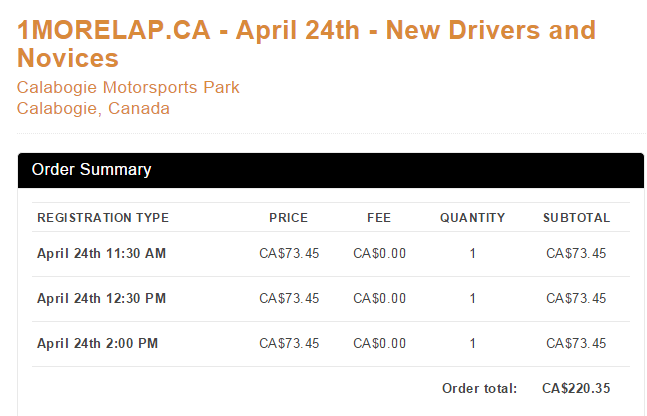Select the REGISTRATION TYPE column header

(103, 217)
